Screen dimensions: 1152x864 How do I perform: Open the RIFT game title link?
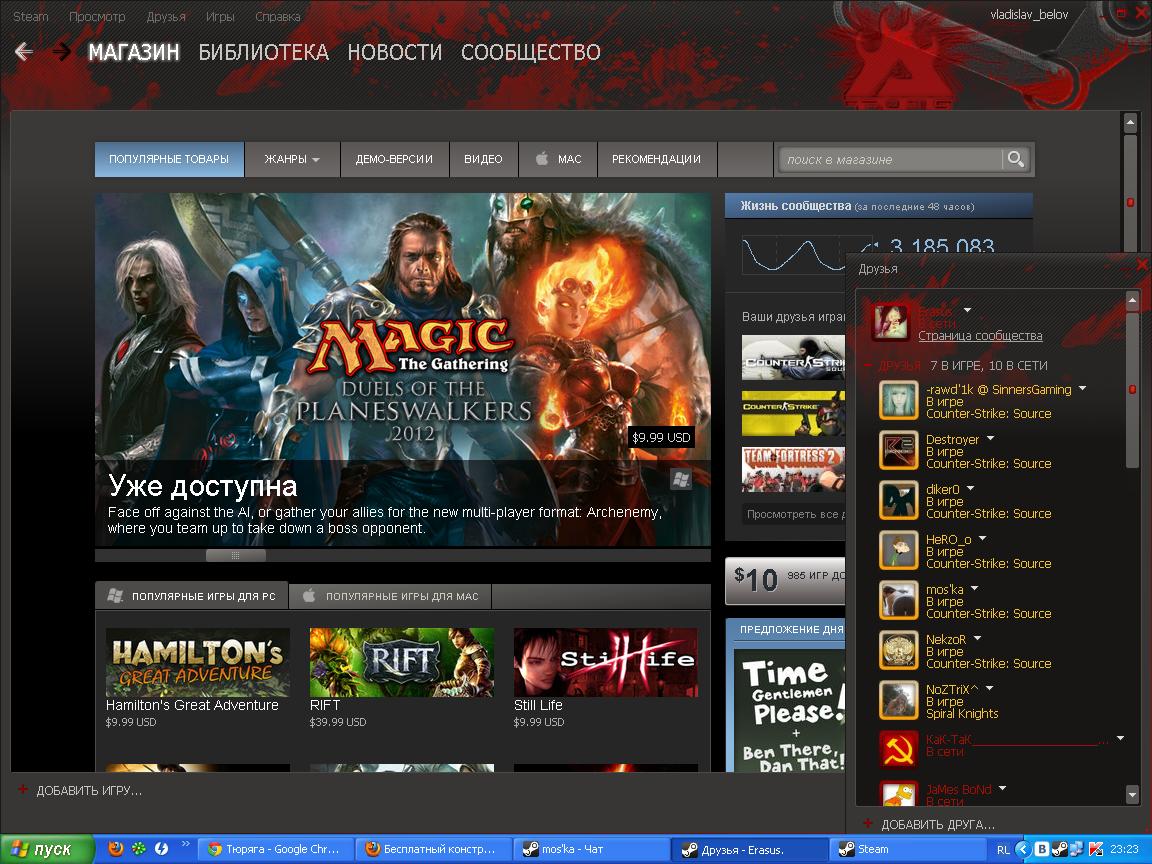(x=325, y=705)
